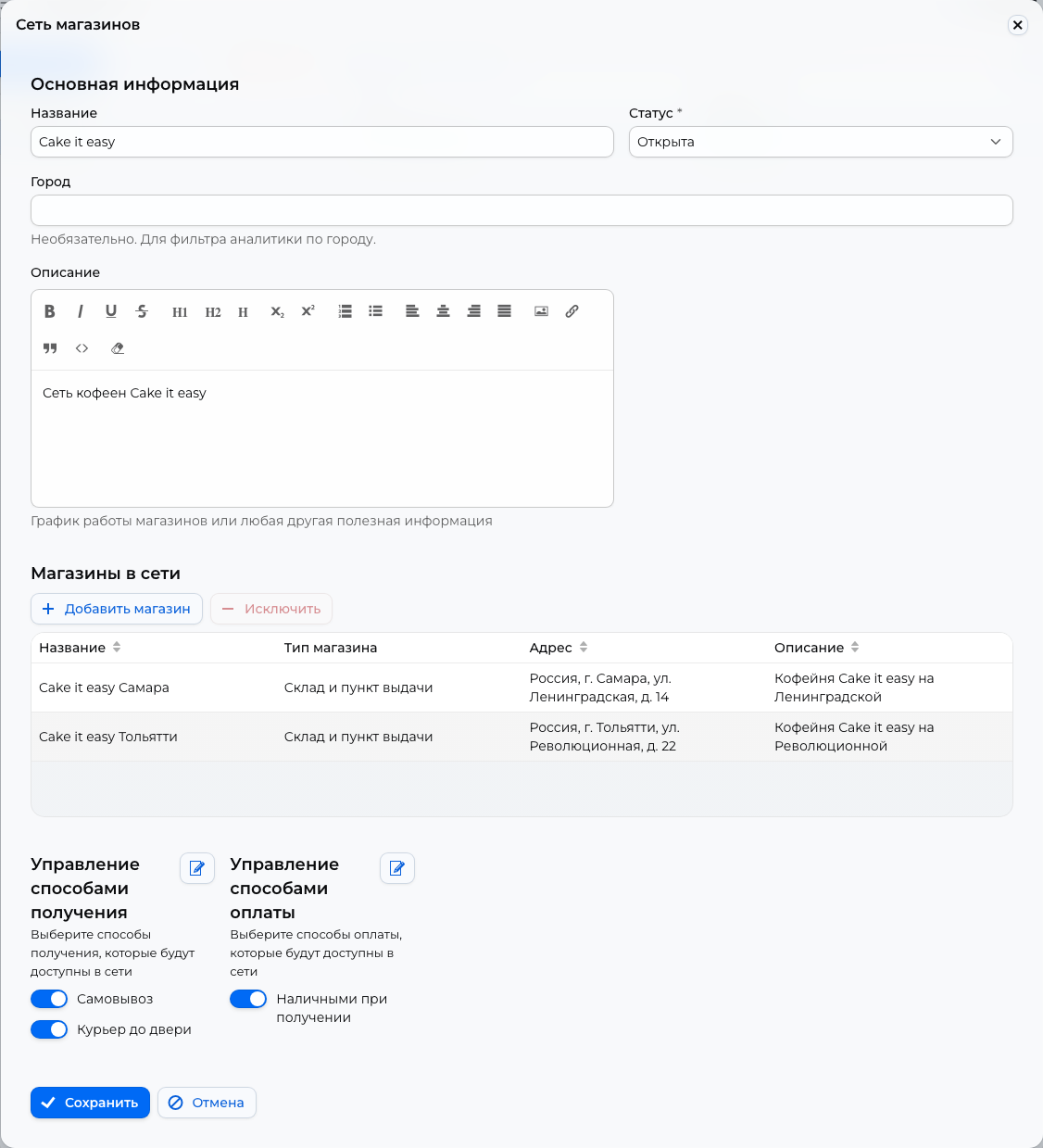
Task: Apply subscript formatting
Action: (x=277, y=311)
